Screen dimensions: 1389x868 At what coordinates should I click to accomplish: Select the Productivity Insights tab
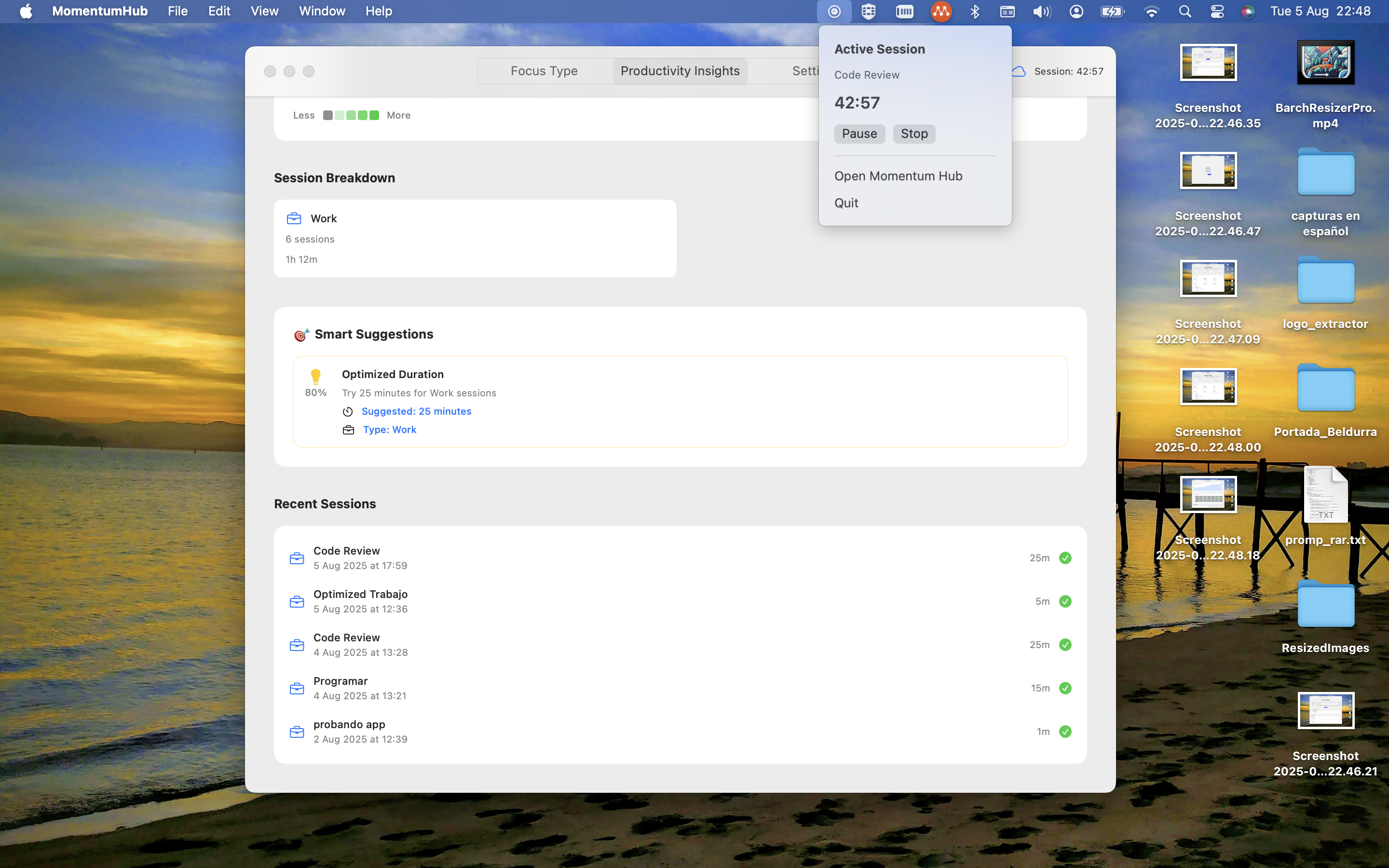[680, 71]
